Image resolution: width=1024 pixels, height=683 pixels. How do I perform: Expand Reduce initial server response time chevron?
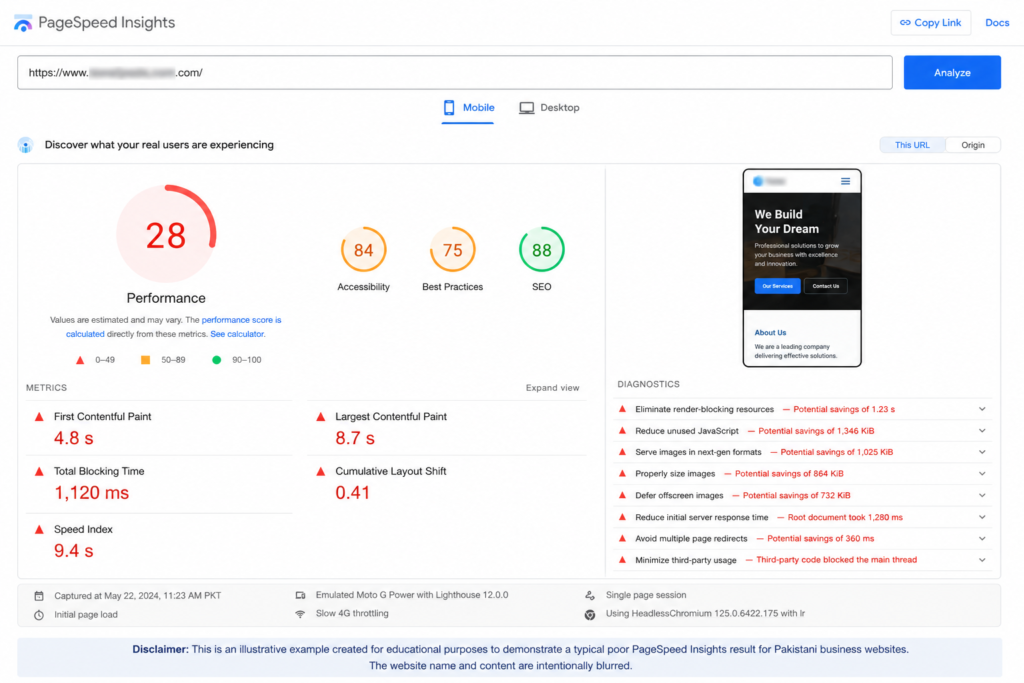(x=982, y=517)
